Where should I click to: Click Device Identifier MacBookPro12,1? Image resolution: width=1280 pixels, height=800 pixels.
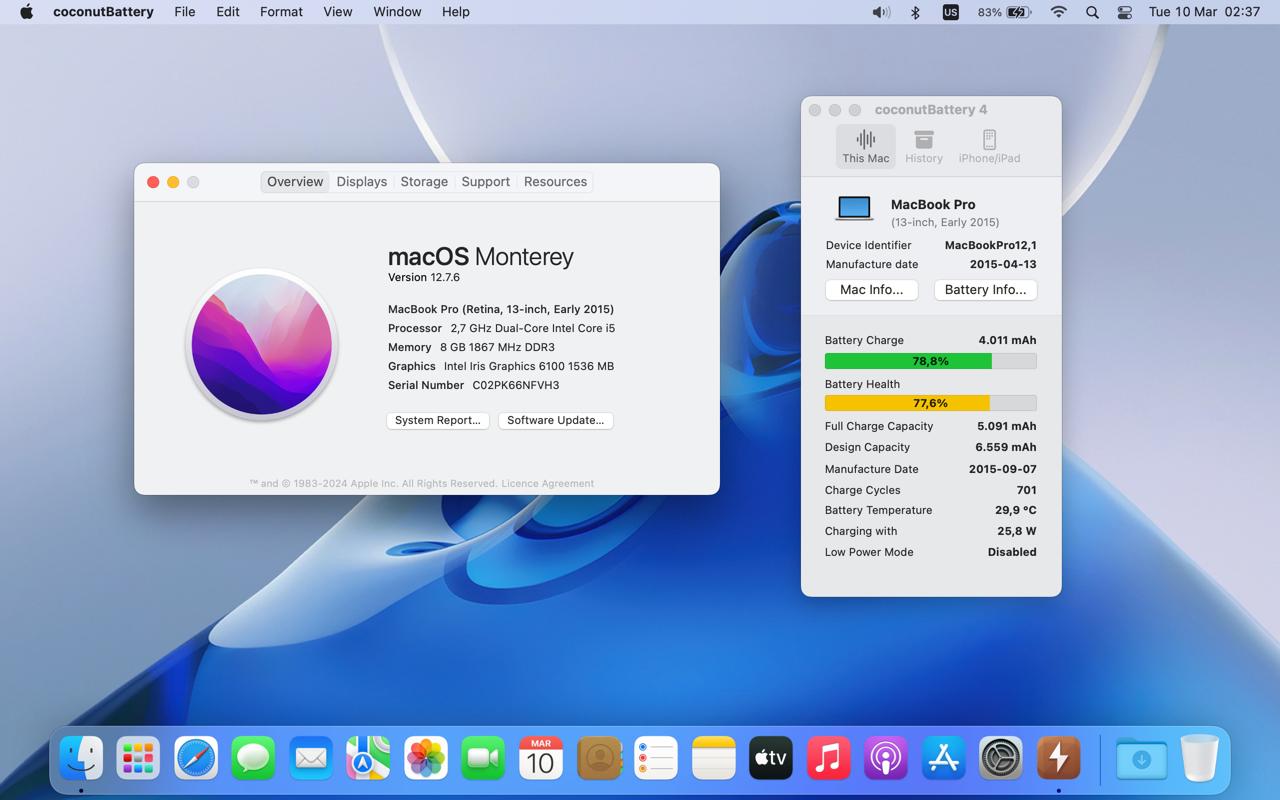990,245
